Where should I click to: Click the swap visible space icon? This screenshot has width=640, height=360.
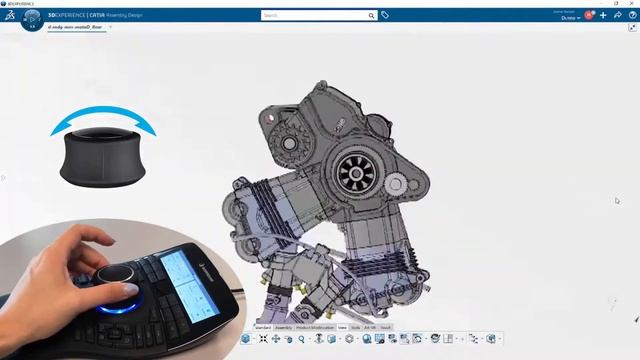[x=404, y=339]
